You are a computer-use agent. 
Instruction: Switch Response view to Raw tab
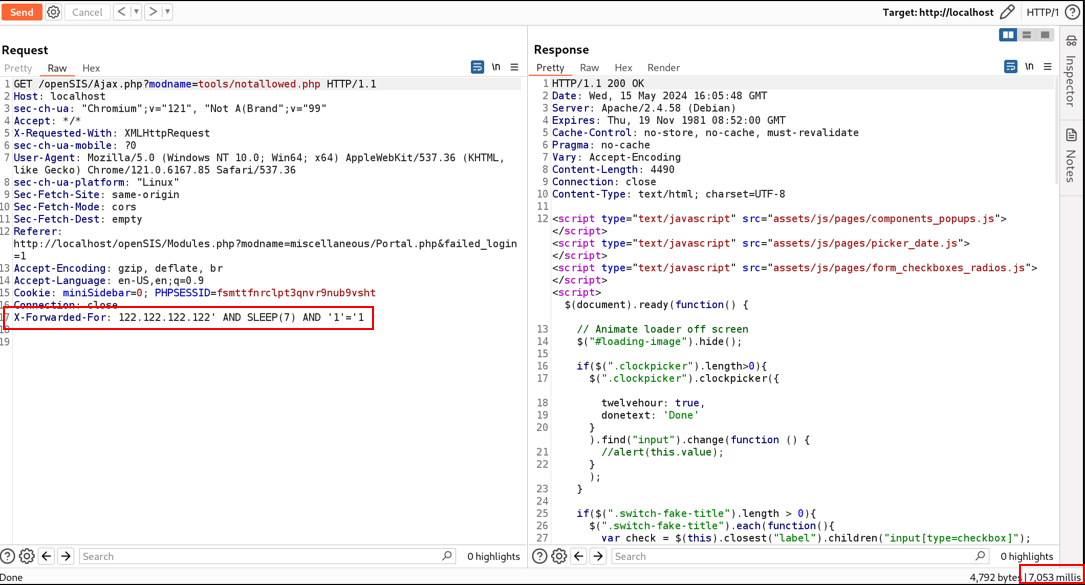[x=589, y=67]
